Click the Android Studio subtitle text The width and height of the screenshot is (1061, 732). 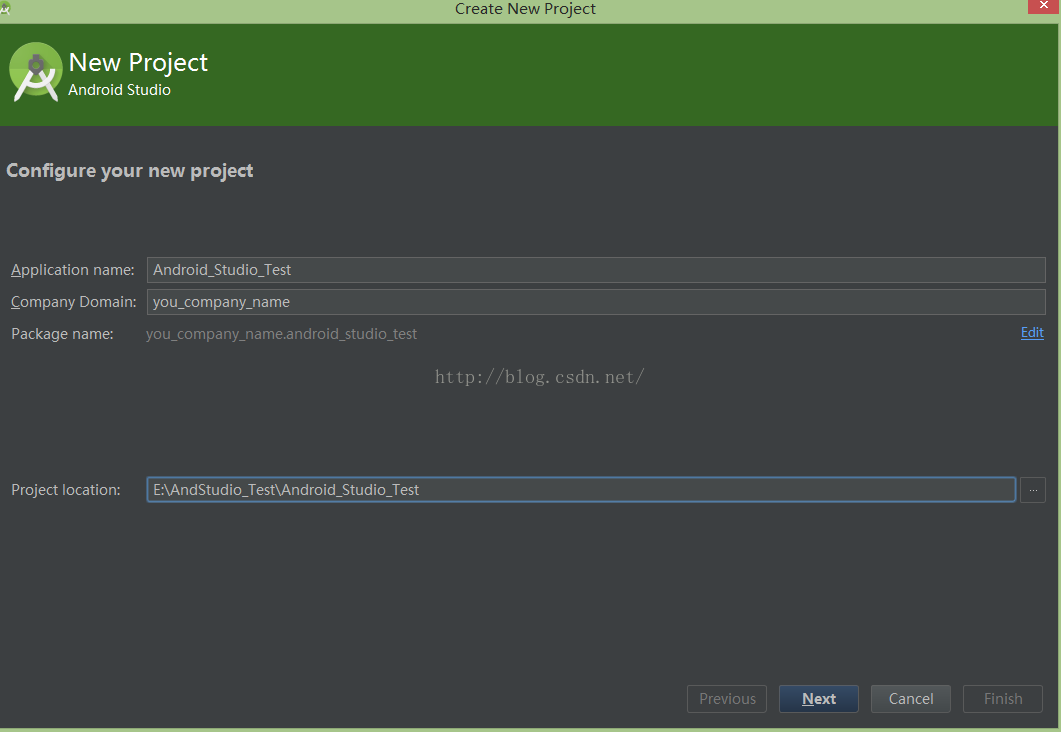119,90
